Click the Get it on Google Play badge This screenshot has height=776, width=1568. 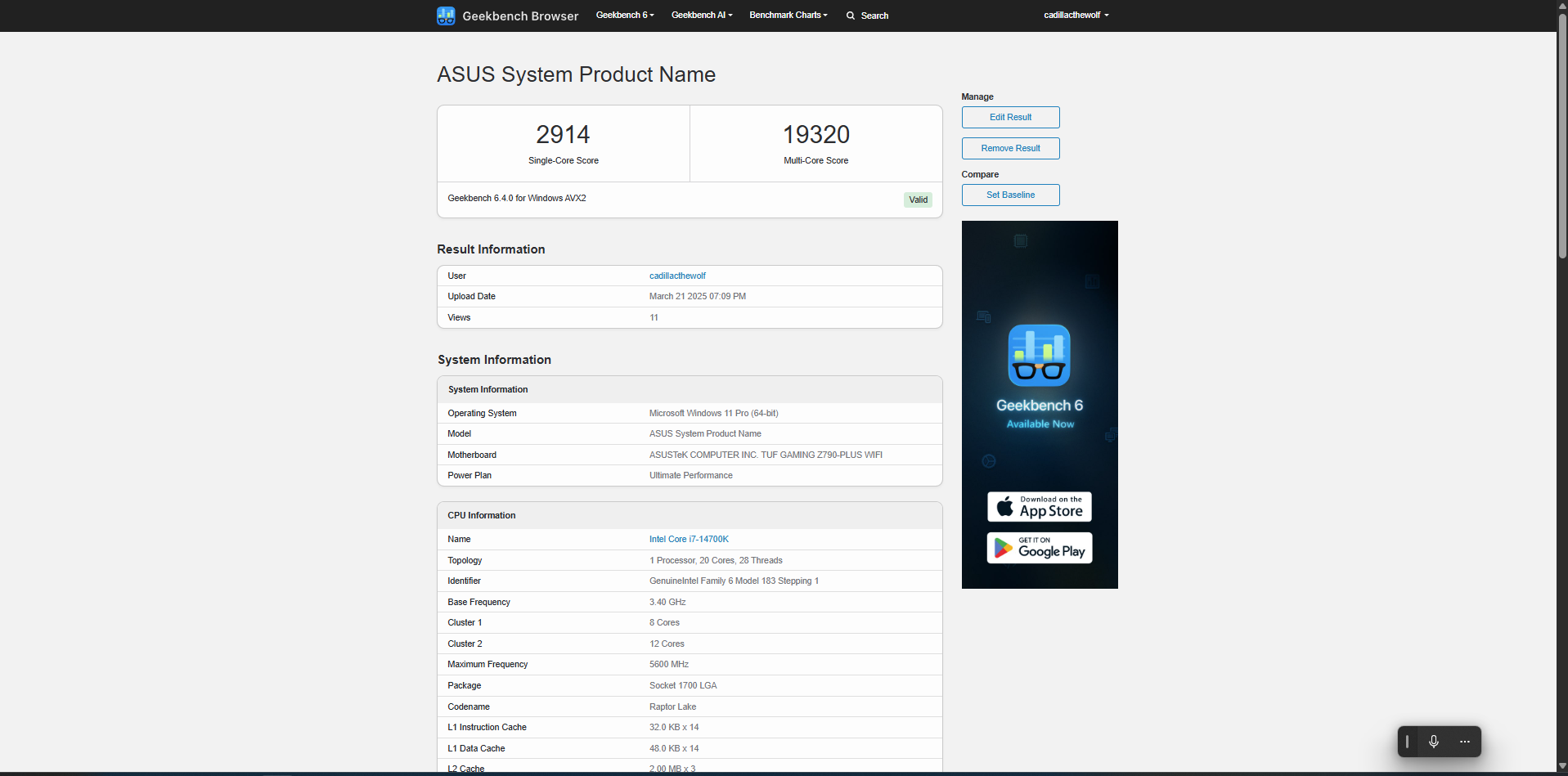point(1040,548)
